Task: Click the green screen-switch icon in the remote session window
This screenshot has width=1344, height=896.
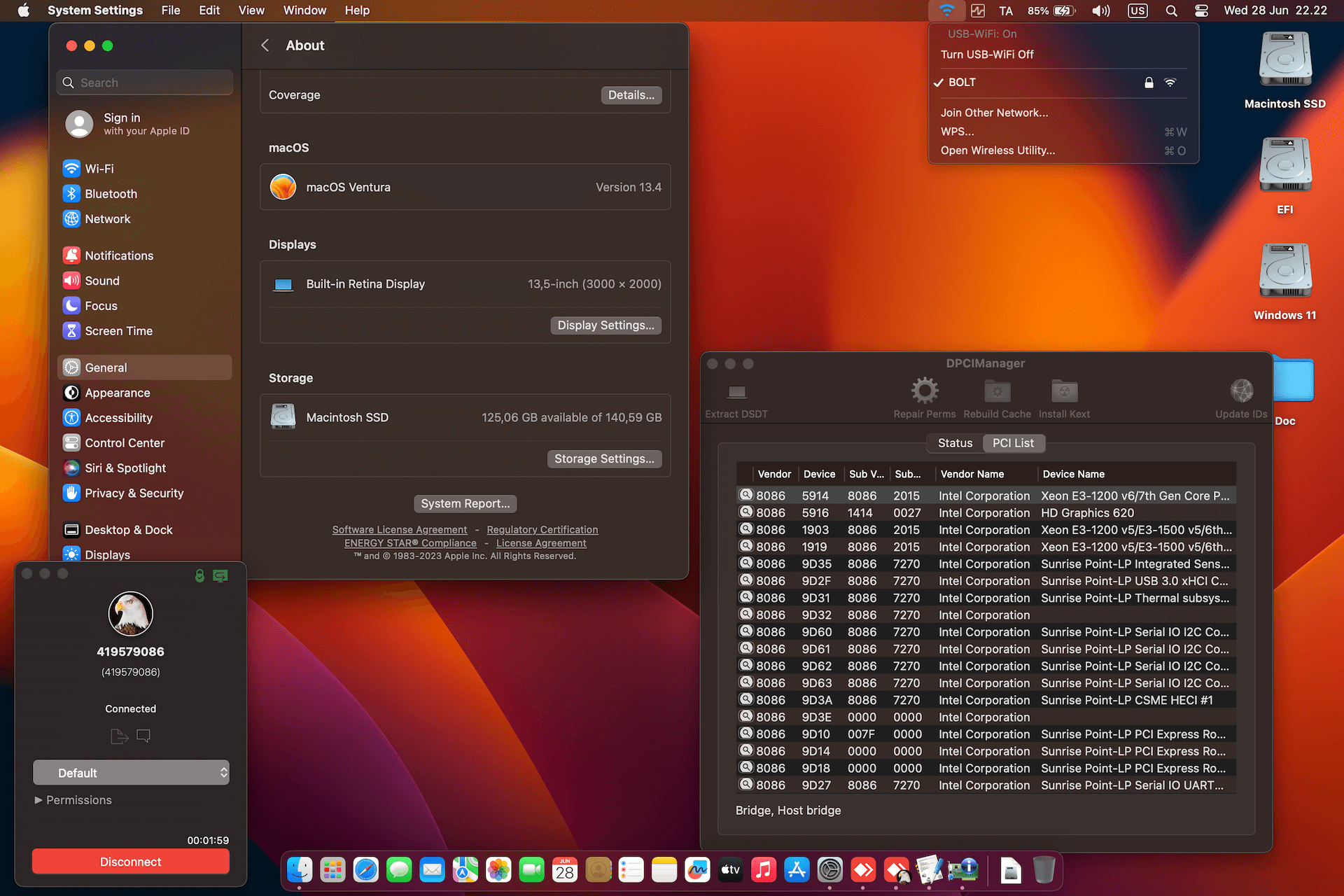Action: pyautogui.click(x=220, y=575)
